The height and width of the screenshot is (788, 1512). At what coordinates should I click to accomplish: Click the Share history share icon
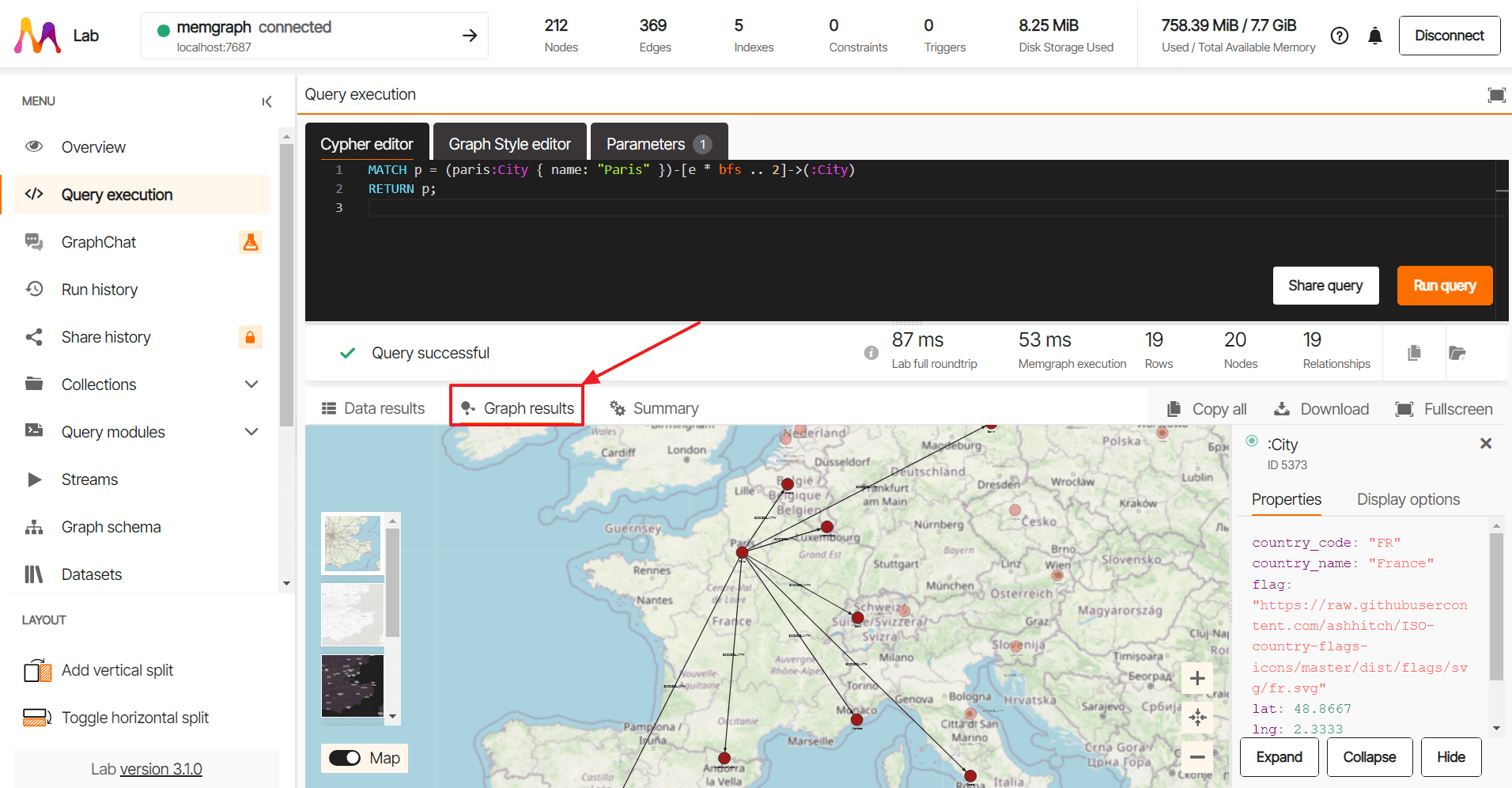click(x=34, y=337)
